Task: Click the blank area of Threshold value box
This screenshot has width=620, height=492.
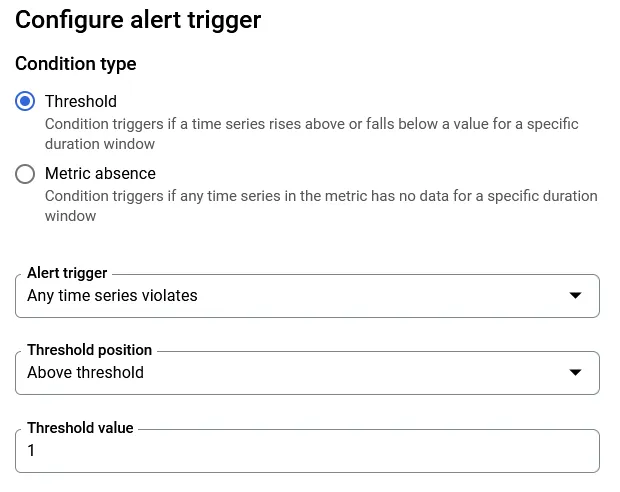Action: click(316, 451)
